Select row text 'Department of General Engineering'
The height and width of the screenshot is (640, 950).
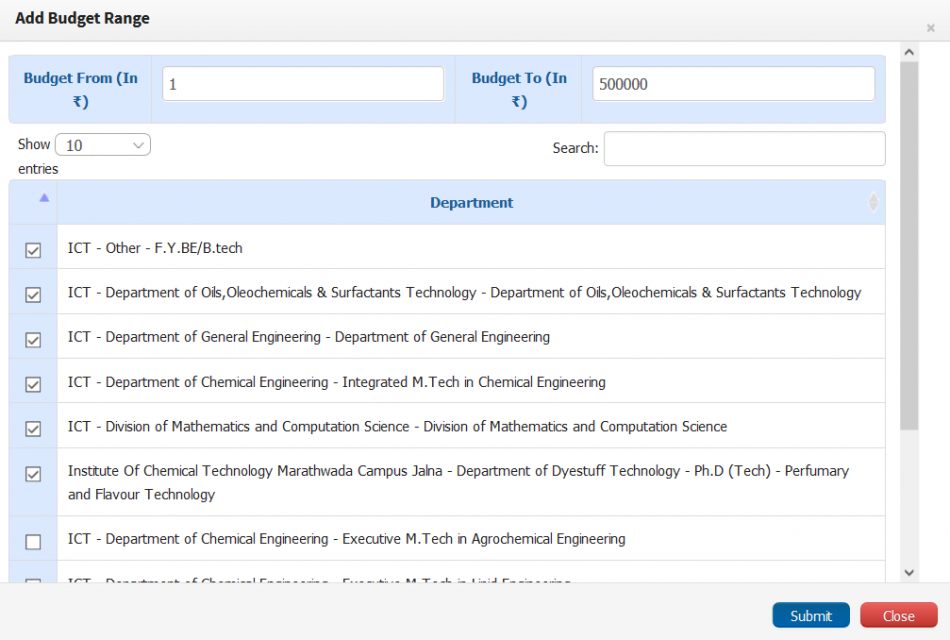click(309, 337)
